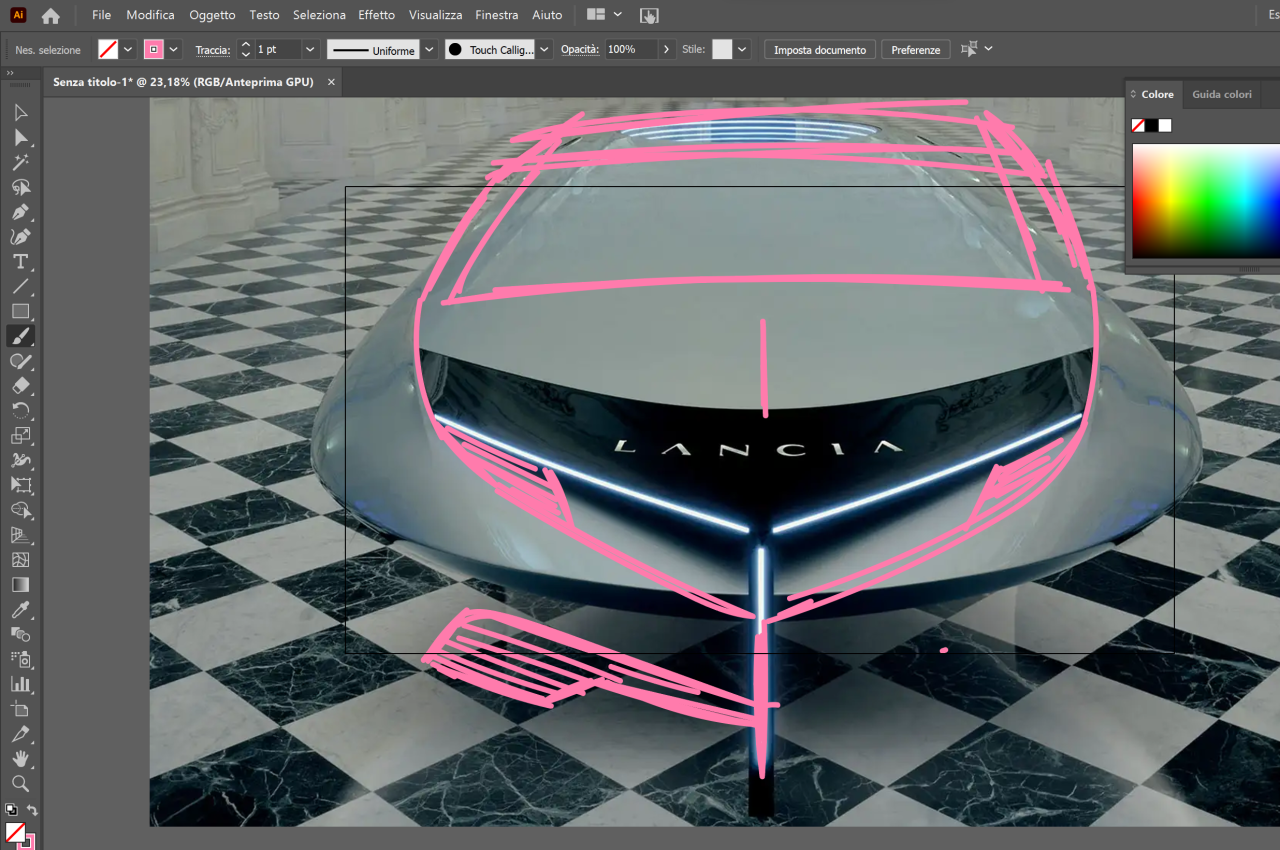Select the Selection (black arrow) tool
1280x850 pixels.
(x=20, y=112)
